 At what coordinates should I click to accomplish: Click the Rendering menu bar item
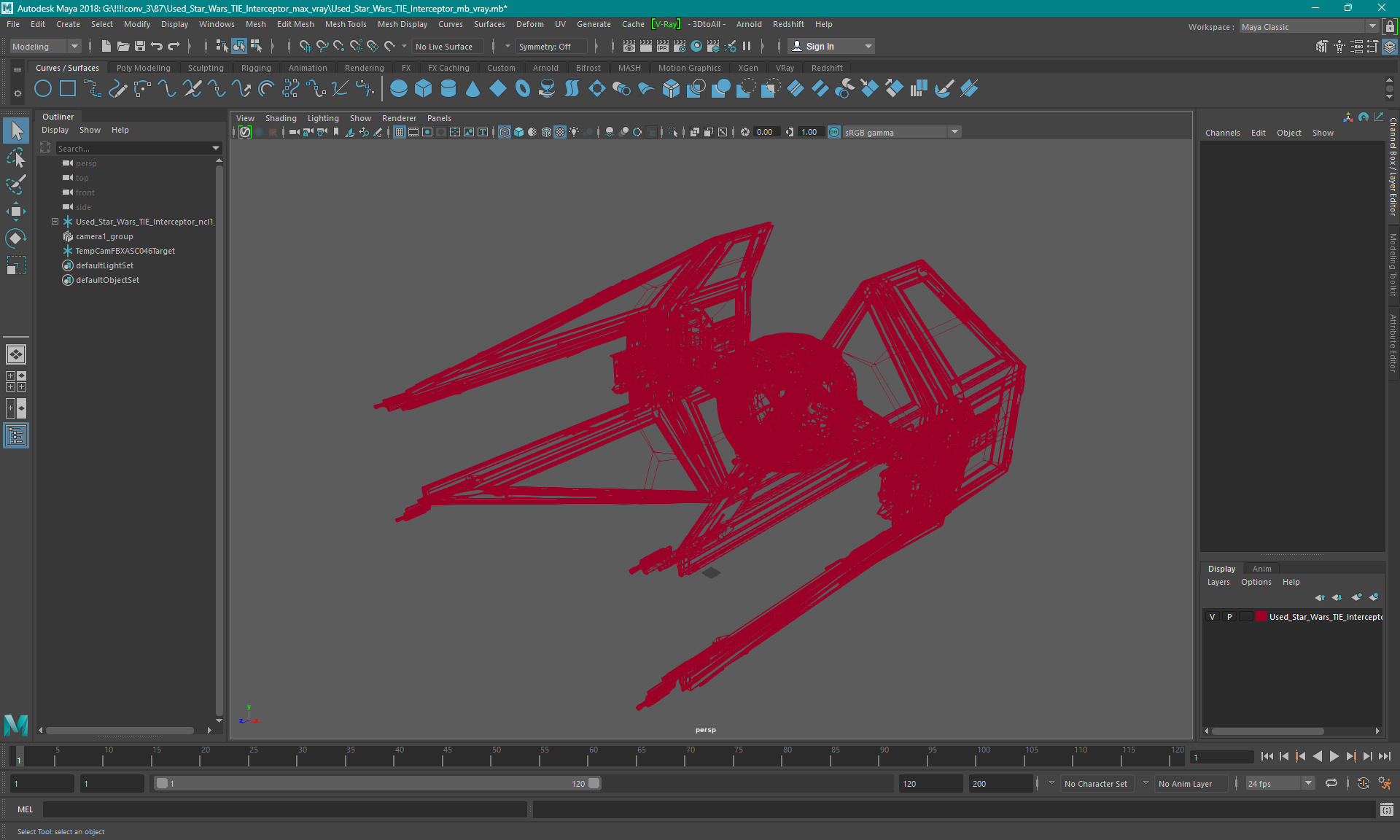(364, 67)
